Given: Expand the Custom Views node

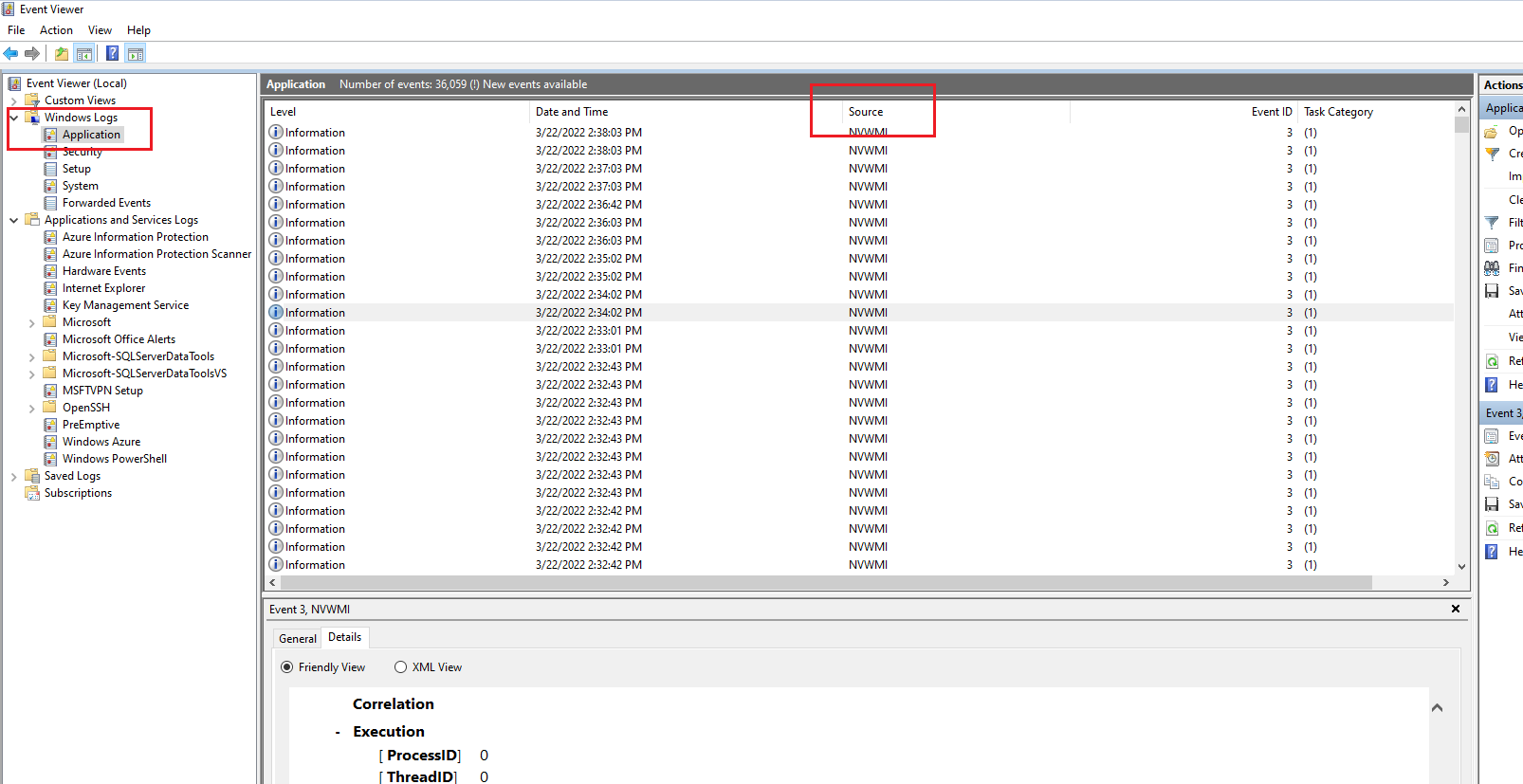Looking at the screenshot, I should click(13, 100).
